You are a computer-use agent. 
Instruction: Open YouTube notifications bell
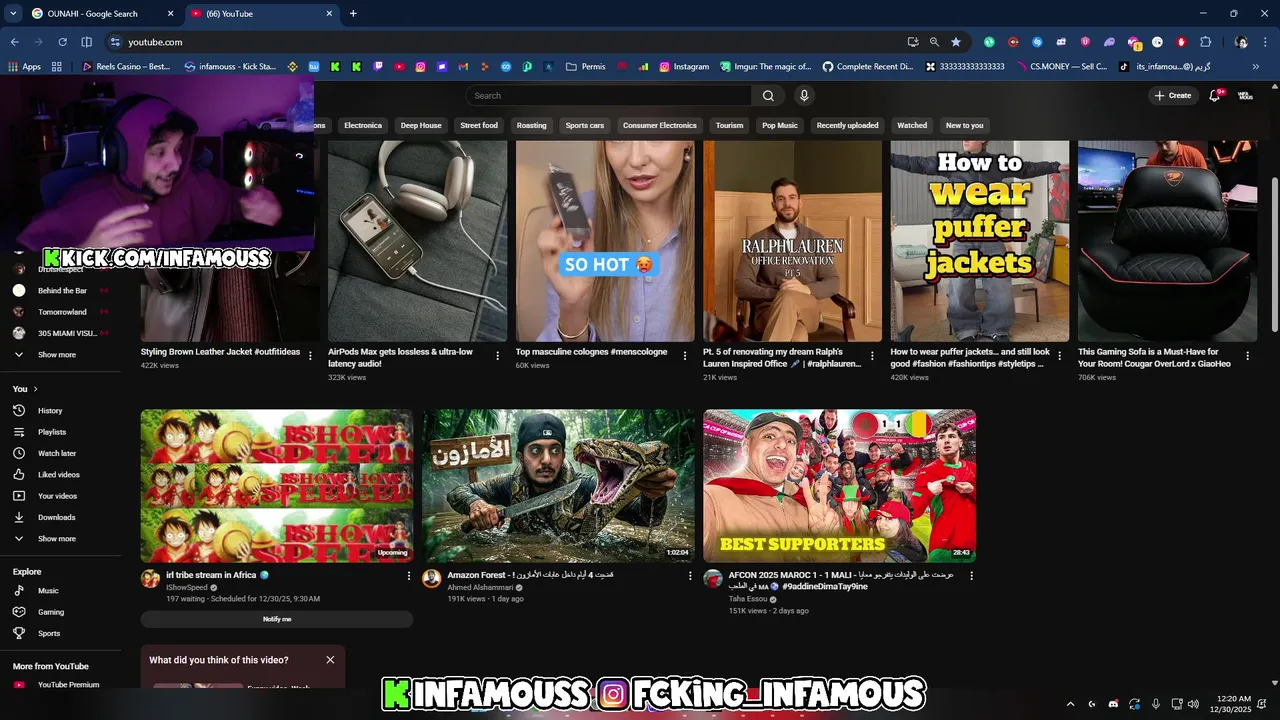tap(1214, 96)
